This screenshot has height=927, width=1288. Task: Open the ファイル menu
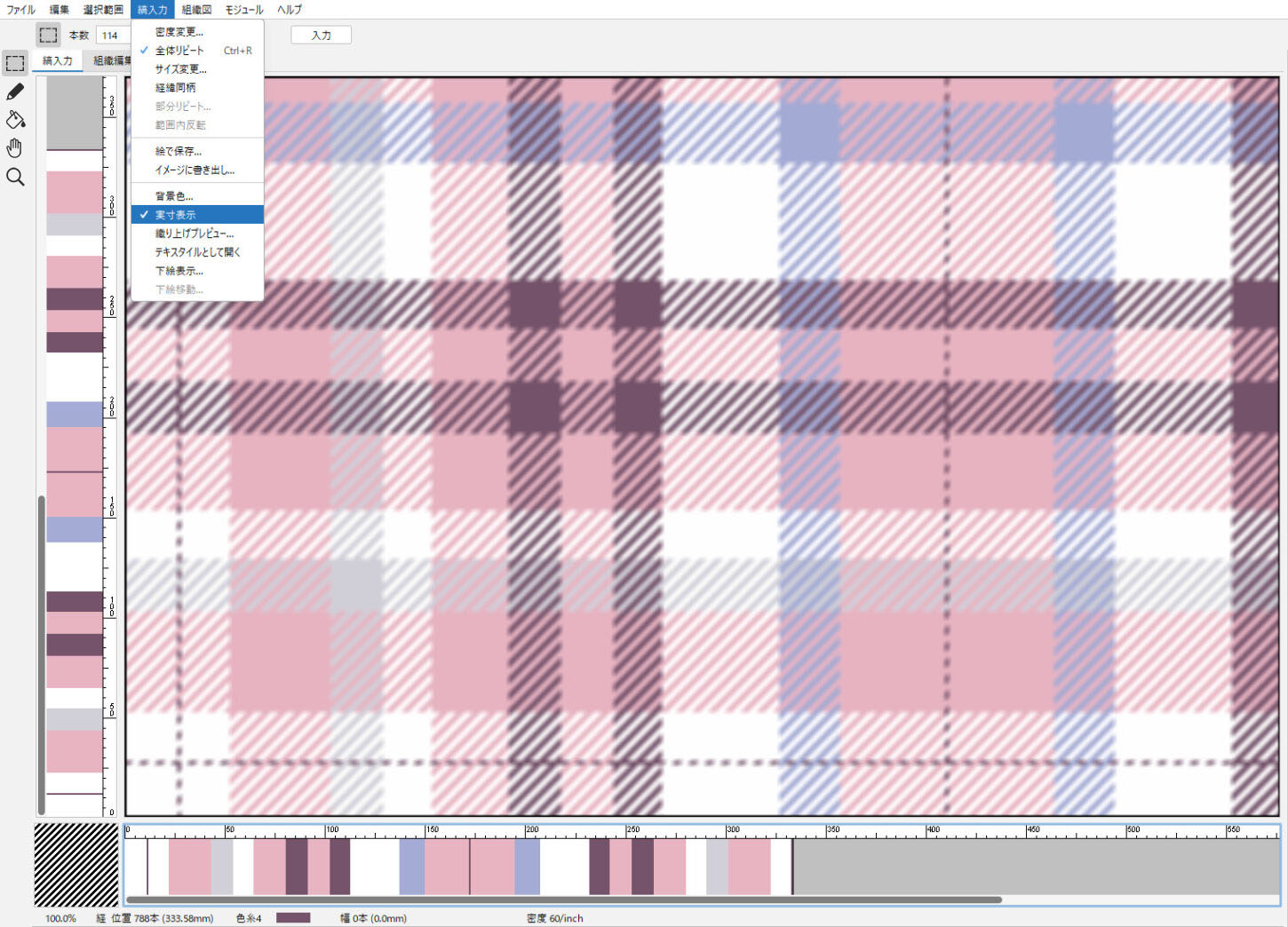coord(20,10)
